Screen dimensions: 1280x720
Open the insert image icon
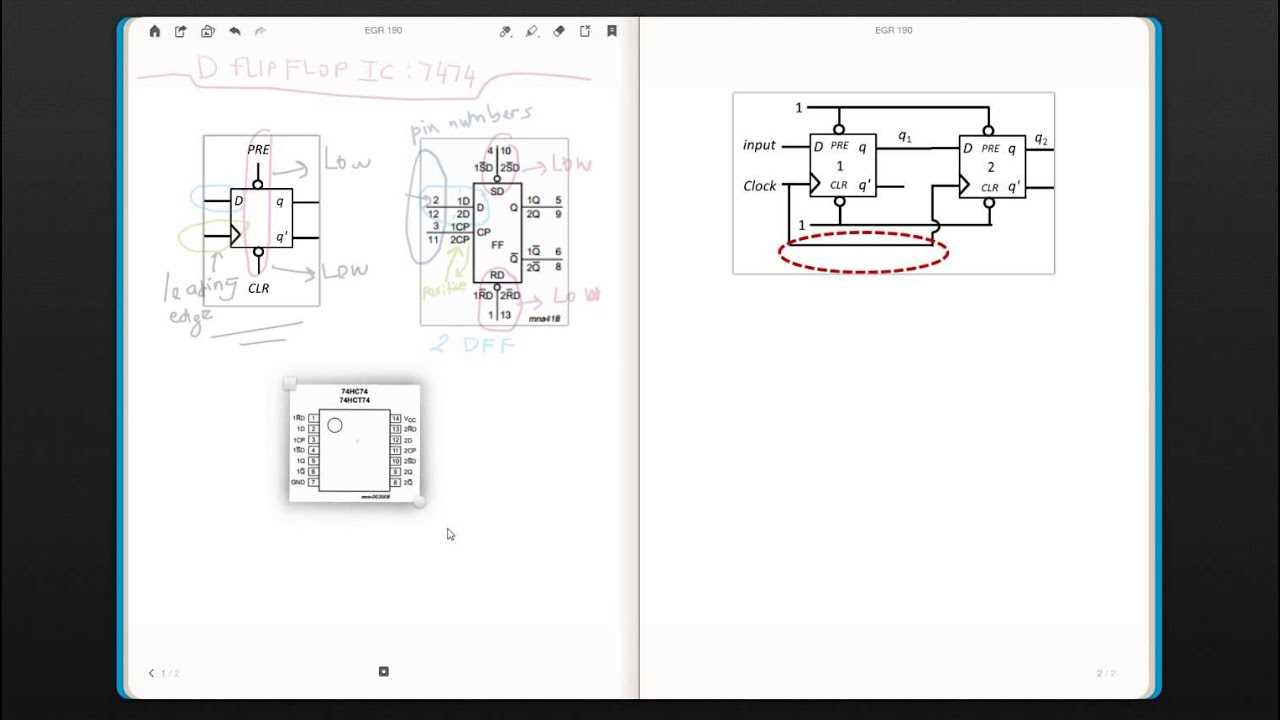(x=208, y=31)
